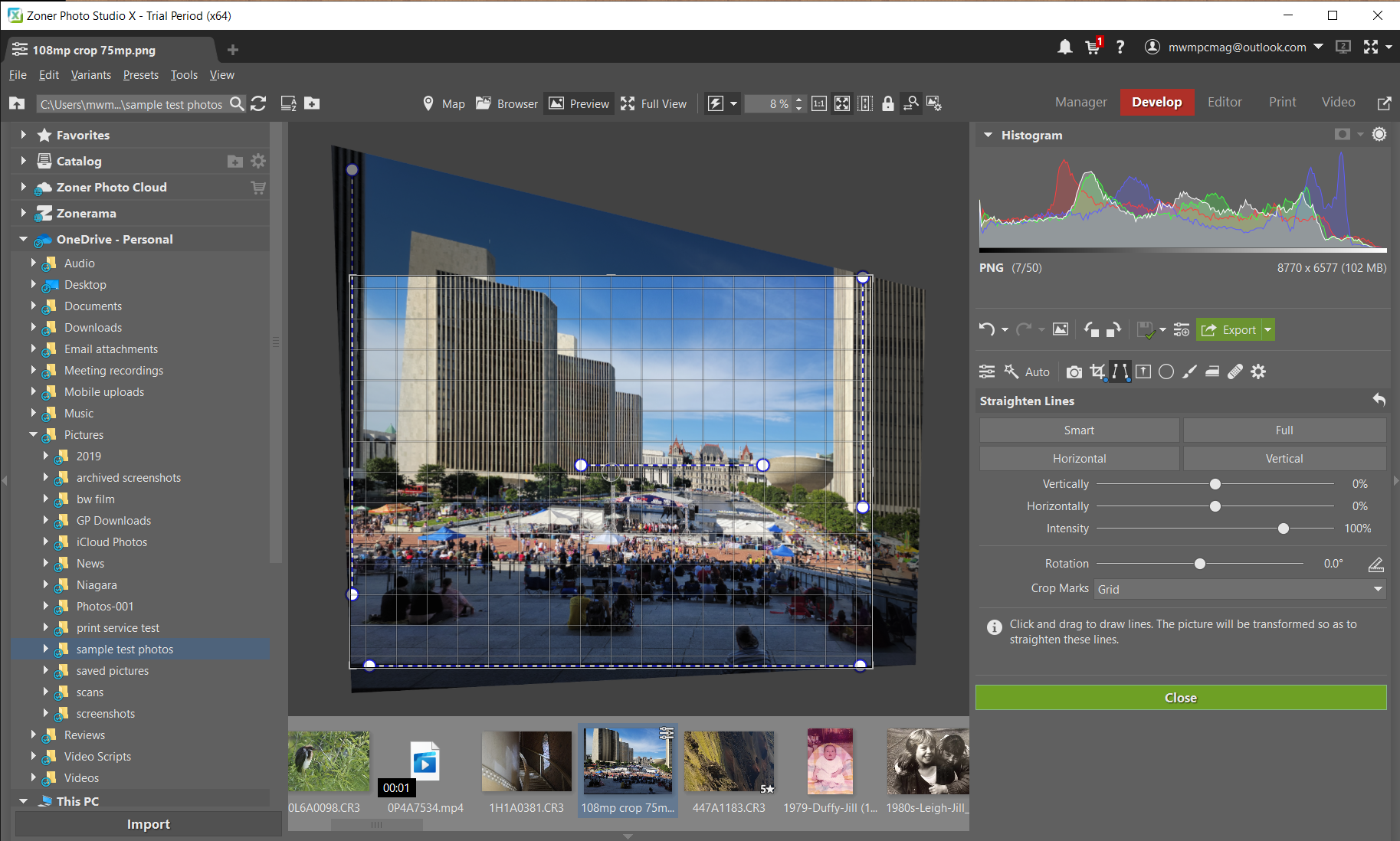Viewport: 1400px width, 841px height.
Task: Expand the This PC tree item
Action: [23, 800]
